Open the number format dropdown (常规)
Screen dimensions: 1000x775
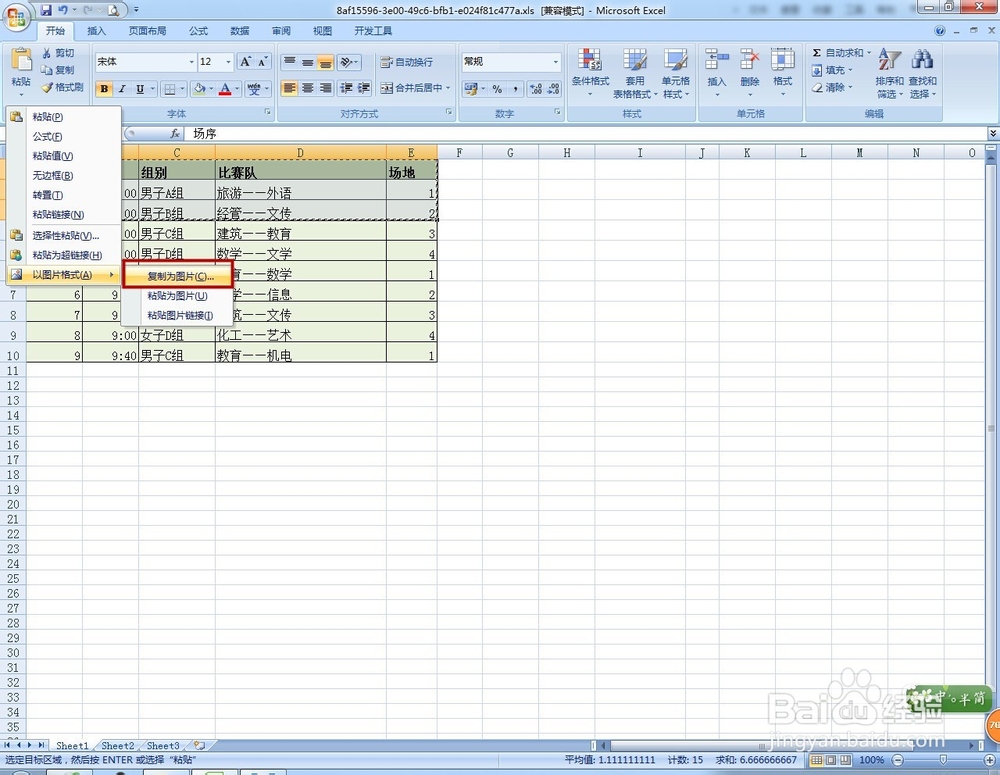[556, 62]
